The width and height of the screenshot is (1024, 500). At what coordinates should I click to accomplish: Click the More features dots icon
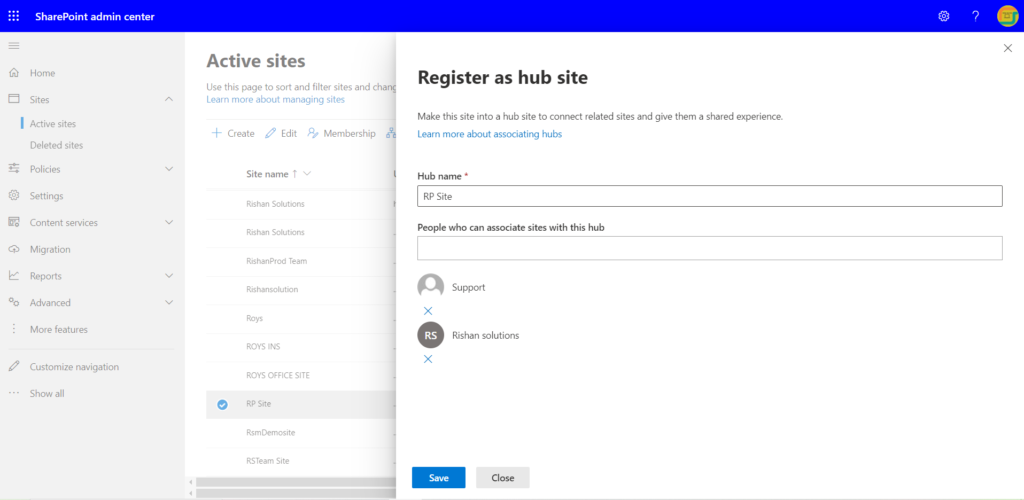pyautogui.click(x=14, y=330)
